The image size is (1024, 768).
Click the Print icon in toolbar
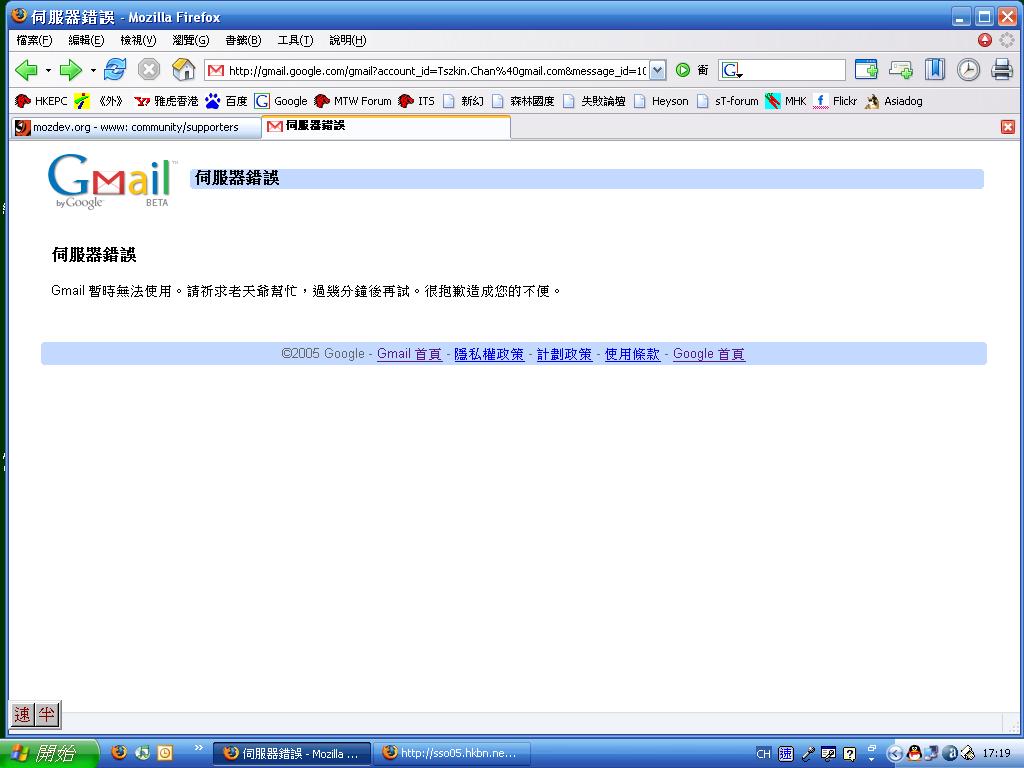[1001, 69]
